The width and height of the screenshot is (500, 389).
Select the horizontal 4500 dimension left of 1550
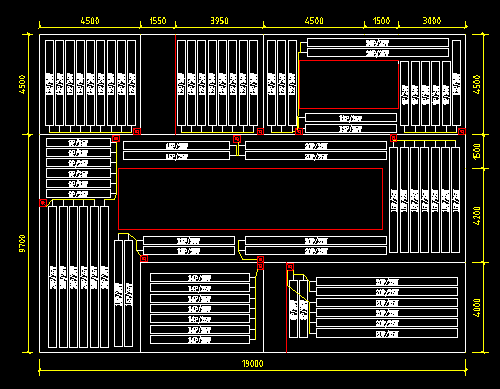pos(90,21)
